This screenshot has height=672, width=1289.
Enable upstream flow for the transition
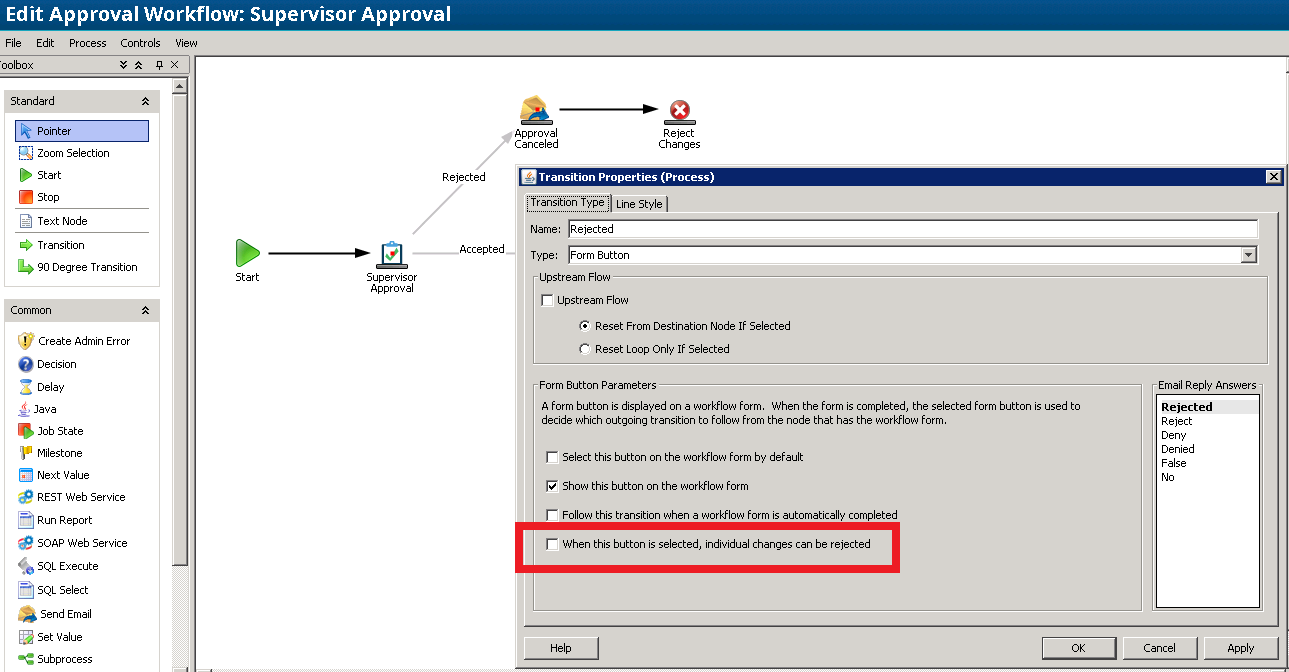point(548,299)
